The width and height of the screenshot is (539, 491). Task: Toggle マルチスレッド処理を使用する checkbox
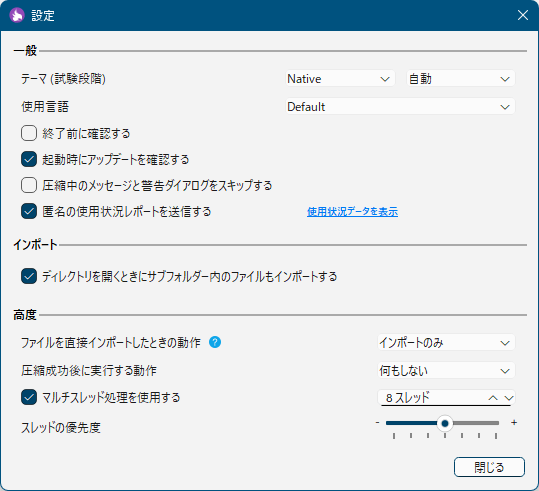pos(29,397)
